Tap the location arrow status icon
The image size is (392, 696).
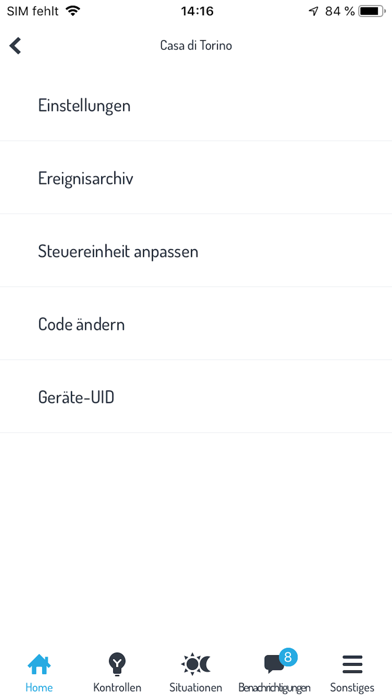(313, 11)
